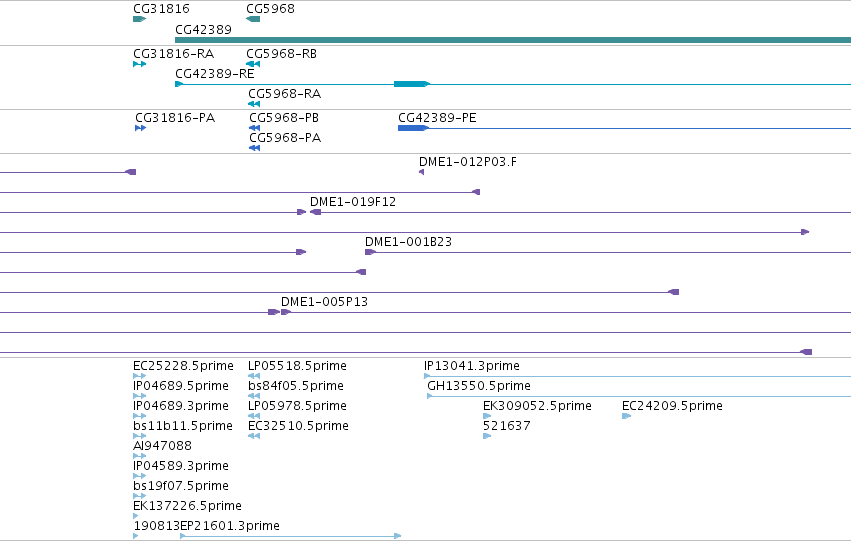Click the IP13041.3prime start arrow
851x541 pixels.
(427, 376)
